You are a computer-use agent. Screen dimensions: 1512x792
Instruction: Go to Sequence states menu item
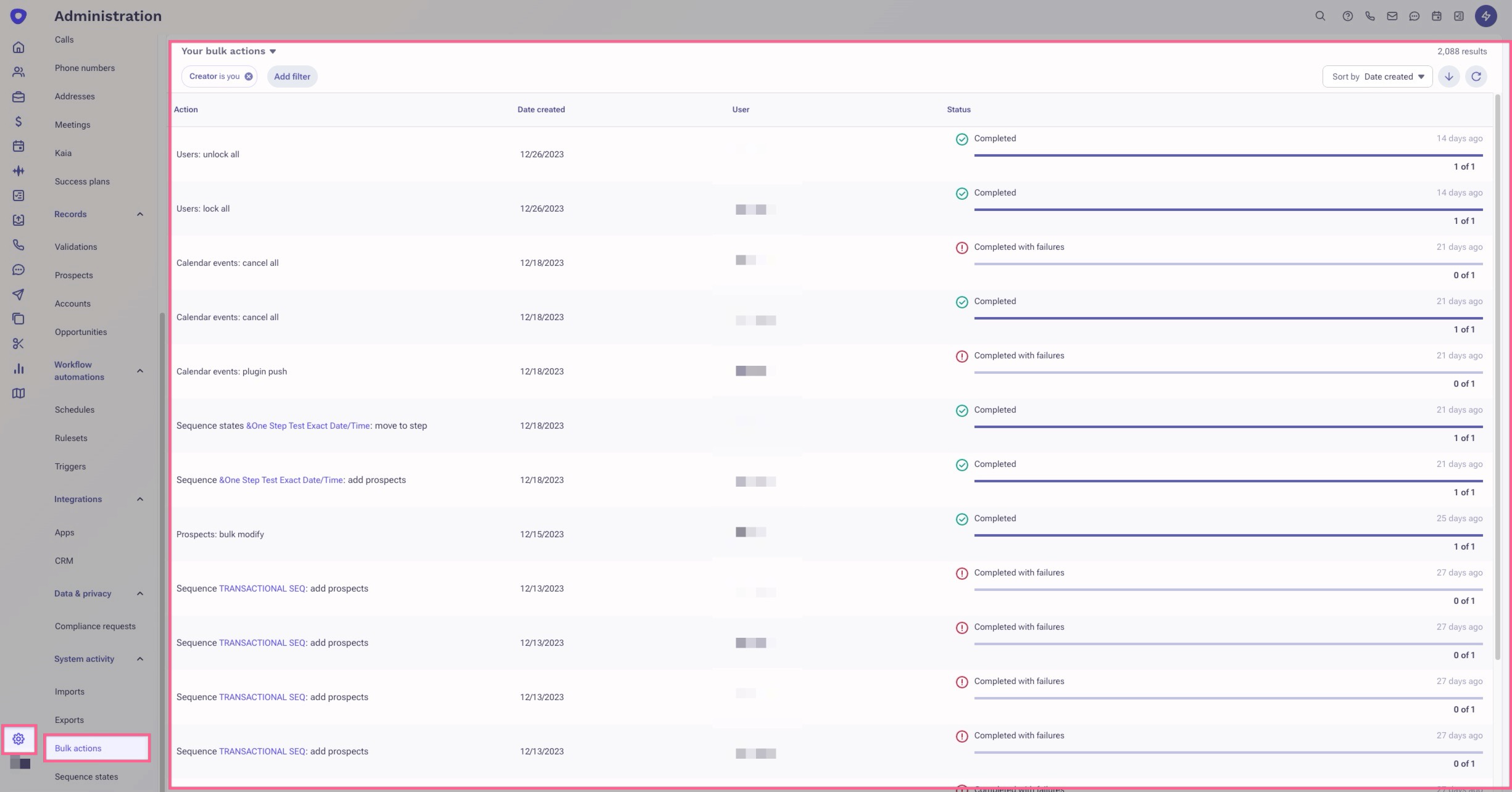point(86,777)
